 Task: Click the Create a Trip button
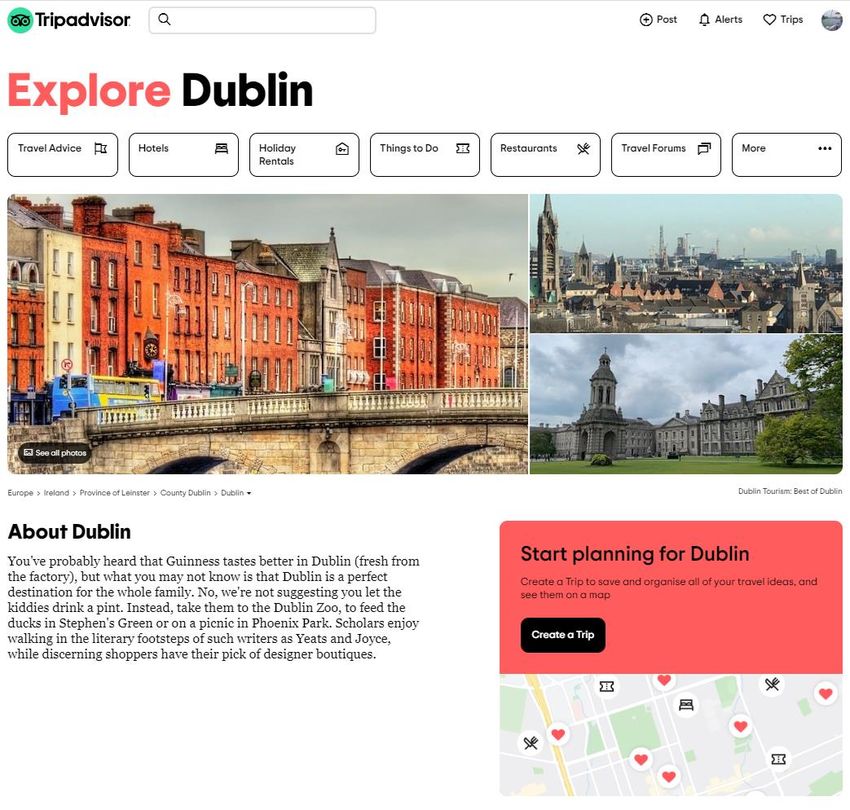[x=563, y=635]
